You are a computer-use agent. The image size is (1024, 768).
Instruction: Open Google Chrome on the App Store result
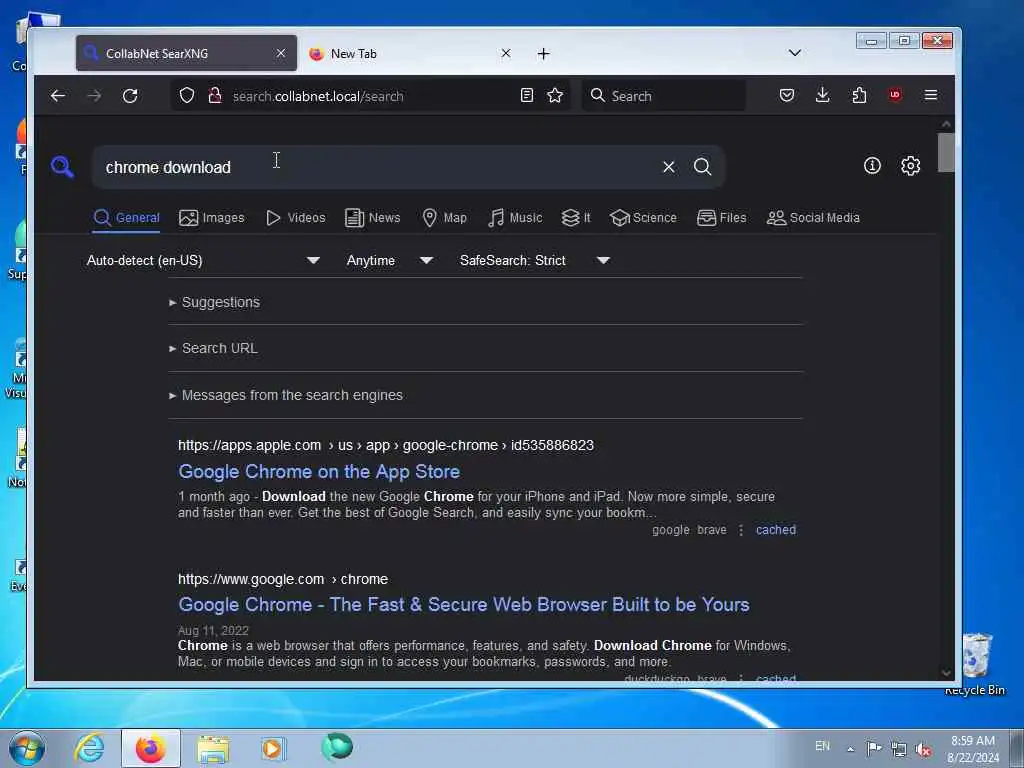[x=319, y=472]
